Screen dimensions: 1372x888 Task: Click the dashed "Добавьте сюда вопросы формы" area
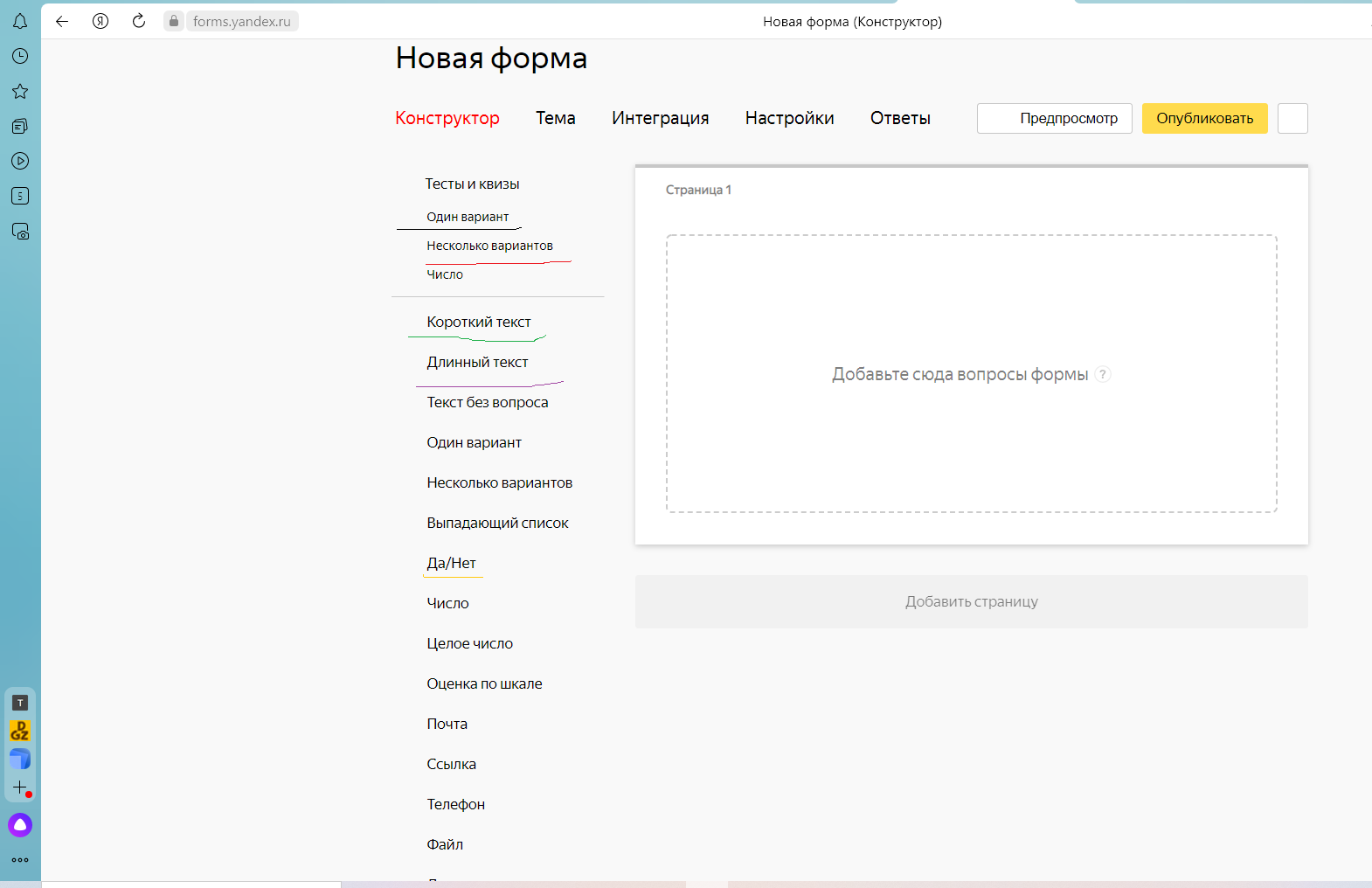point(972,373)
